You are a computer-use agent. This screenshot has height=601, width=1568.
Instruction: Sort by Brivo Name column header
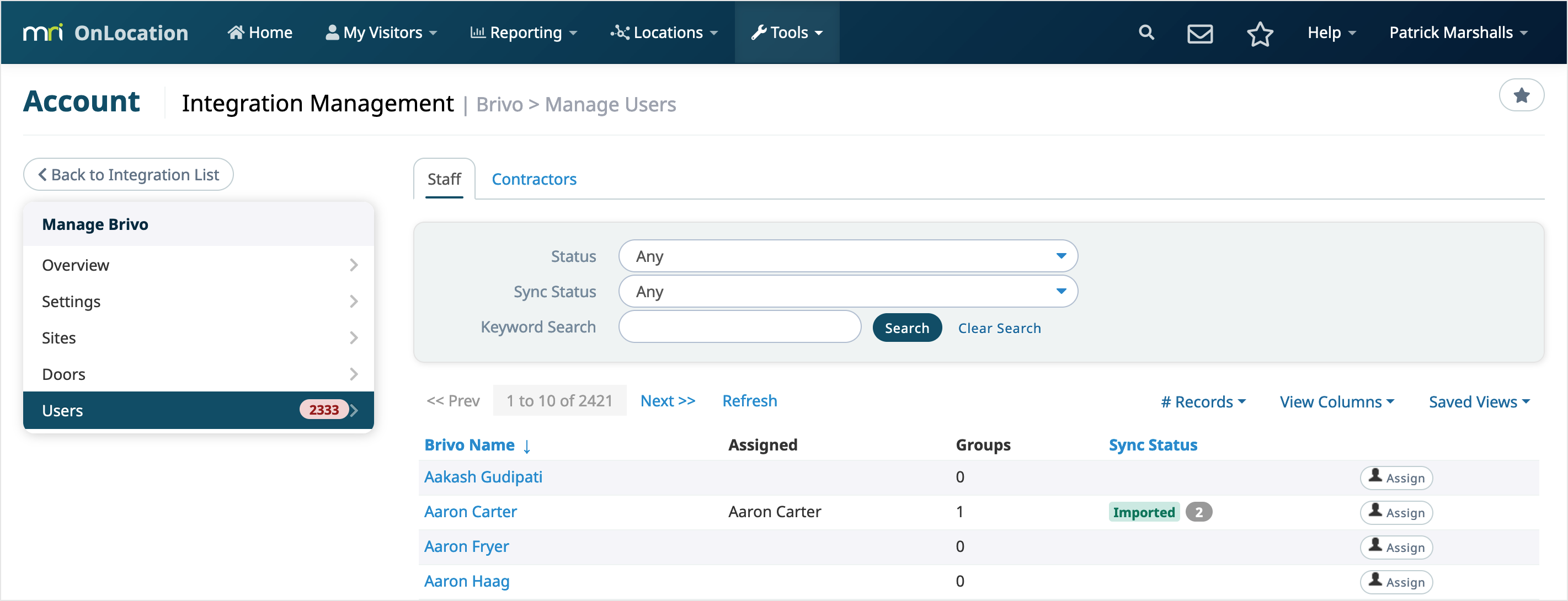[x=470, y=444]
